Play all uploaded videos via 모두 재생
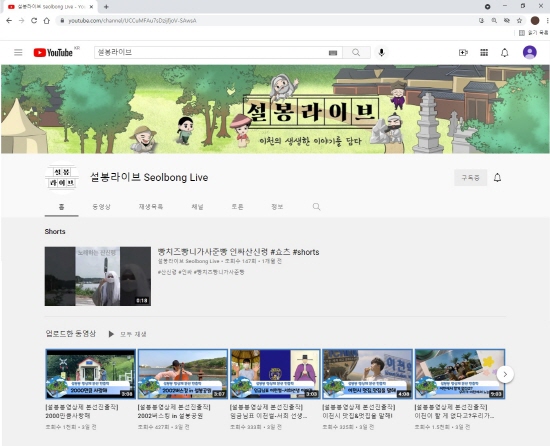The height and width of the screenshot is (446, 550). coord(128,334)
